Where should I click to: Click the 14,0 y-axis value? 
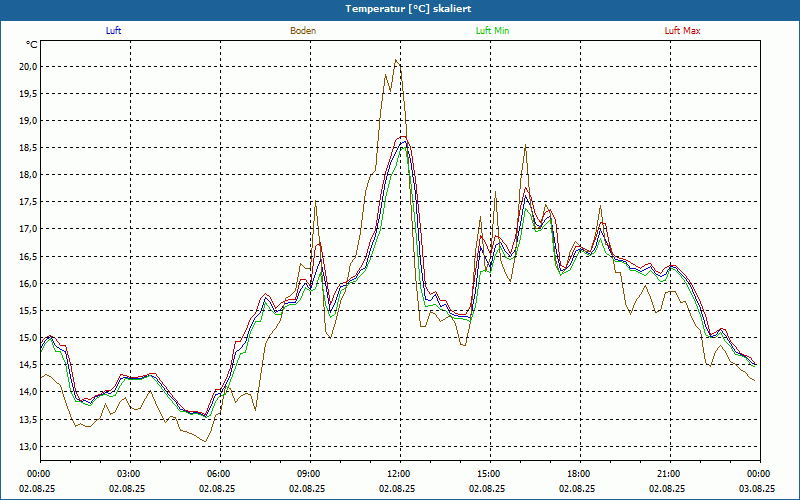pyautogui.click(x=29, y=392)
